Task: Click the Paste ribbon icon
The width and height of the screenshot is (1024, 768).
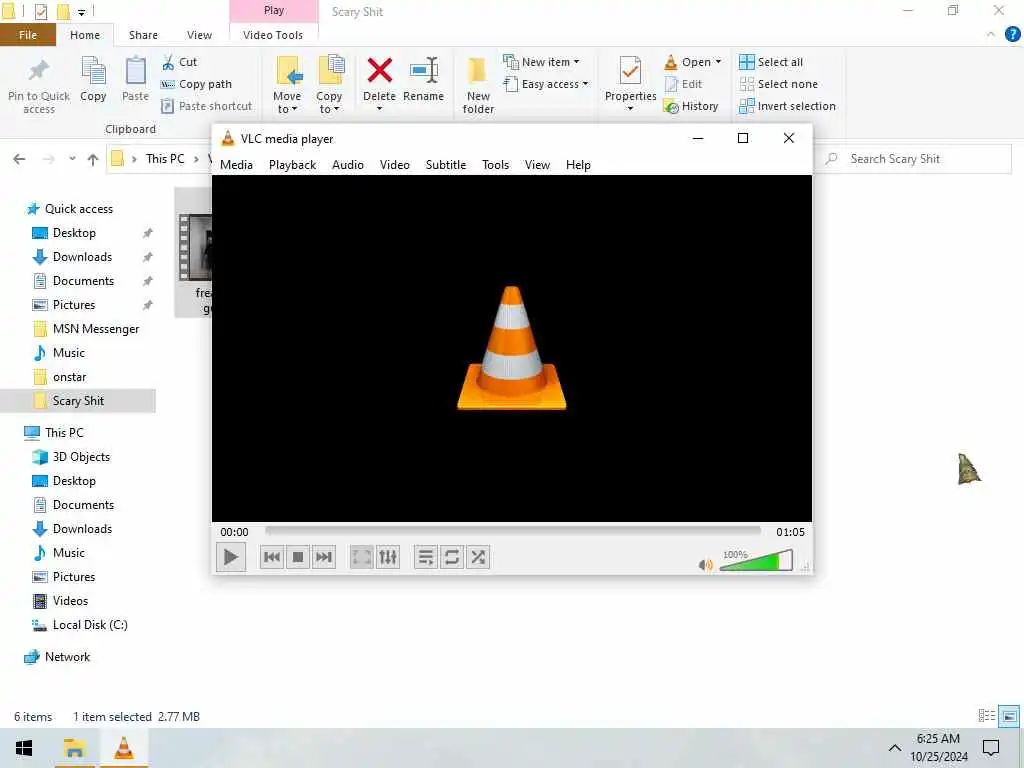Action: point(135,80)
